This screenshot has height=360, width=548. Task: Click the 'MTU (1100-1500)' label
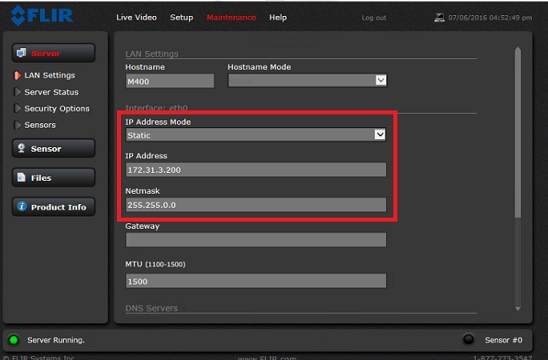point(155,264)
